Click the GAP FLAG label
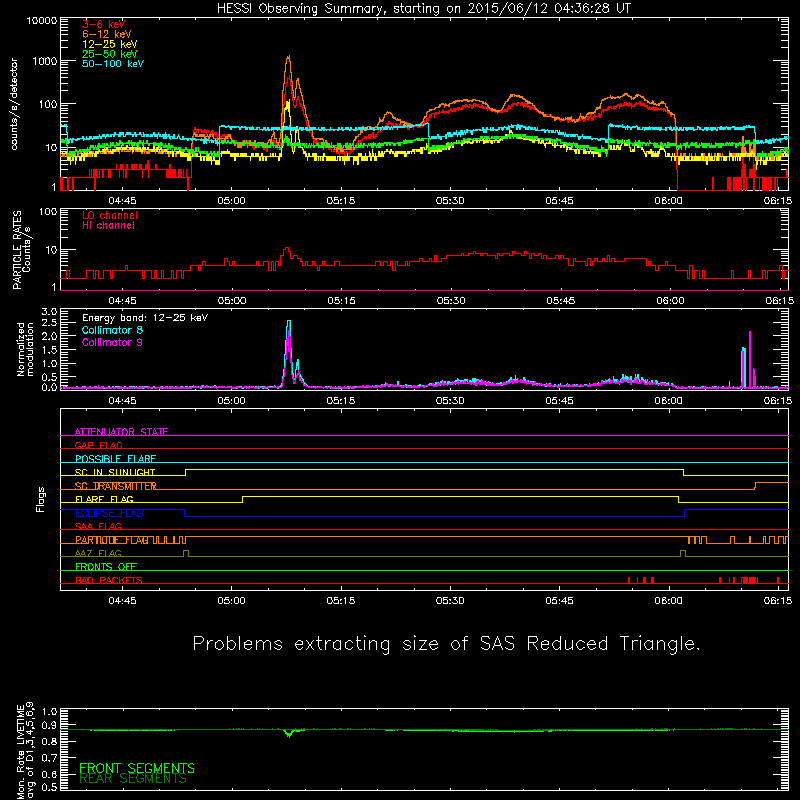Screen dimensions: 800x800 tap(98, 445)
